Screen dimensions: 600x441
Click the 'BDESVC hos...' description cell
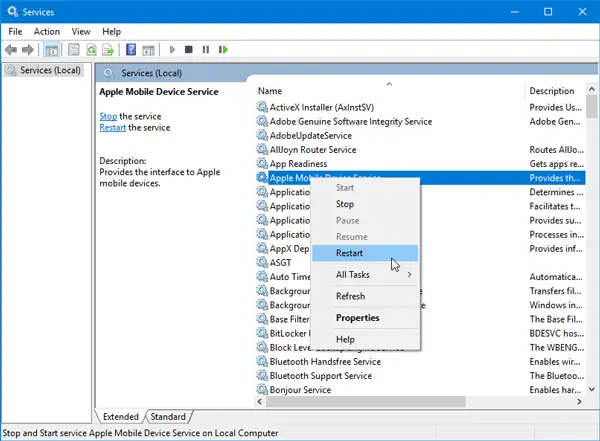[x=556, y=333]
